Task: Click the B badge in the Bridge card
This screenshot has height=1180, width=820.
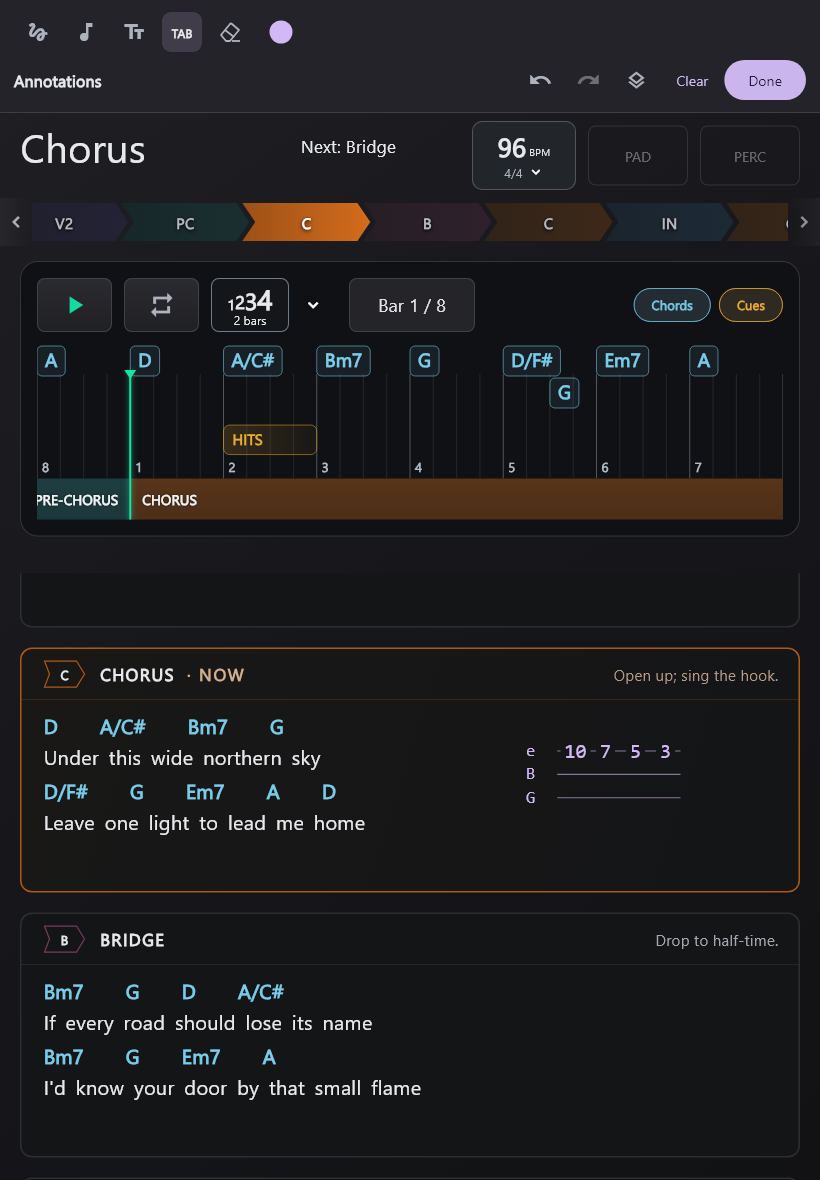Action: 65,940
